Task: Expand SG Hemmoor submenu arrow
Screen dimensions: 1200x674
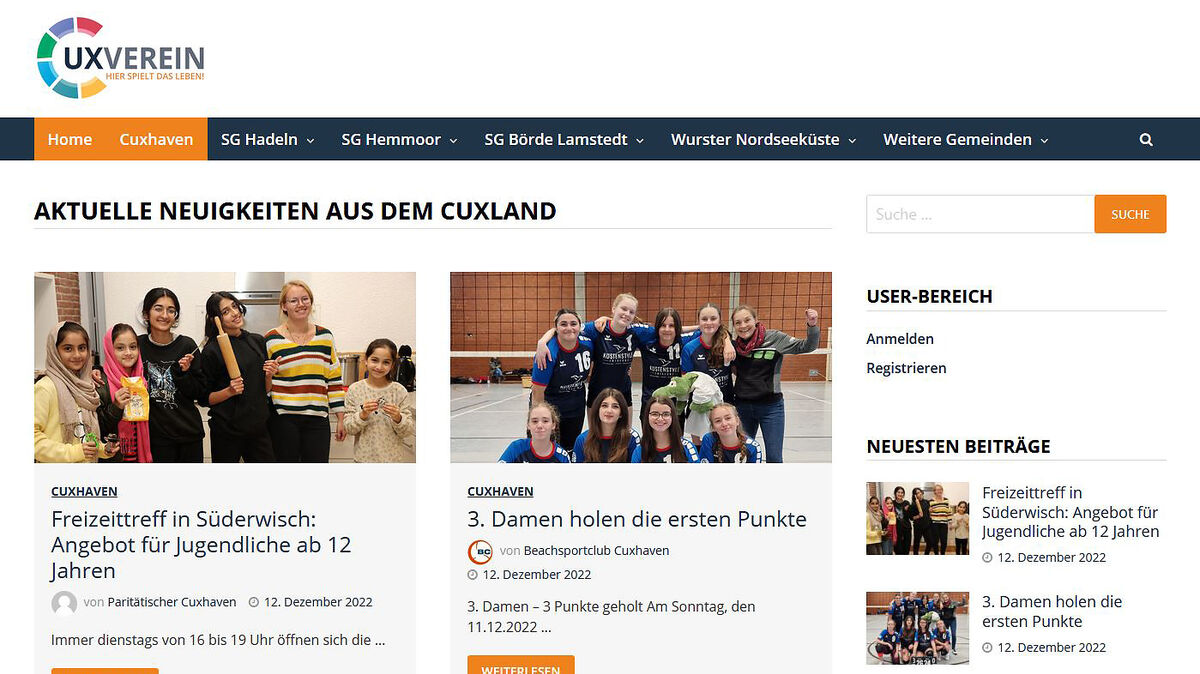Action: click(x=453, y=141)
